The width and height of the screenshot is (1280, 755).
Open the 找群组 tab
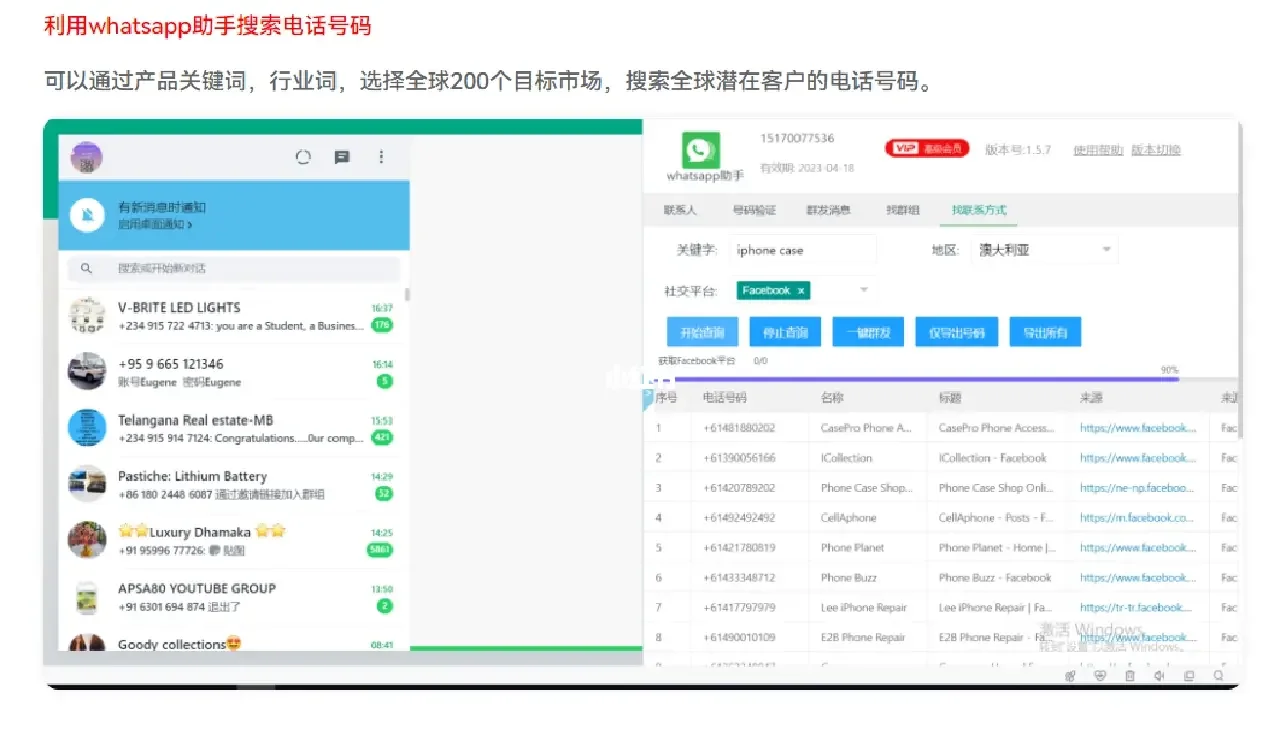[903, 210]
